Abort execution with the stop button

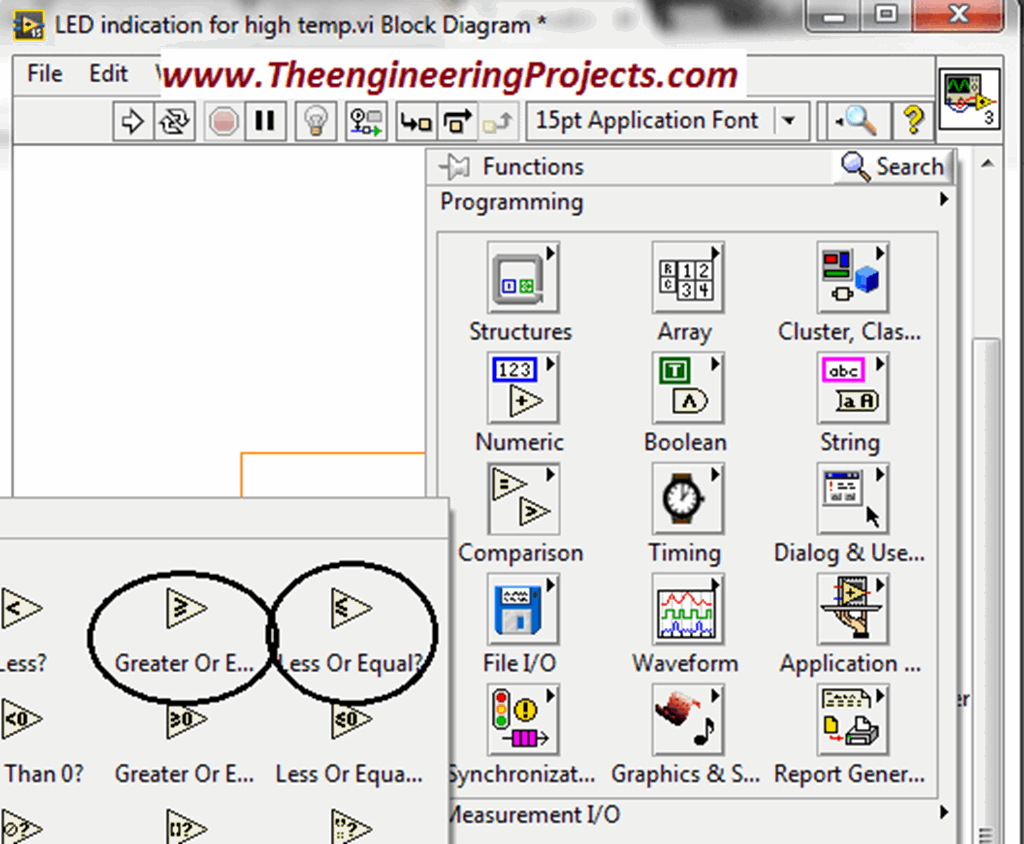pyautogui.click(x=222, y=120)
